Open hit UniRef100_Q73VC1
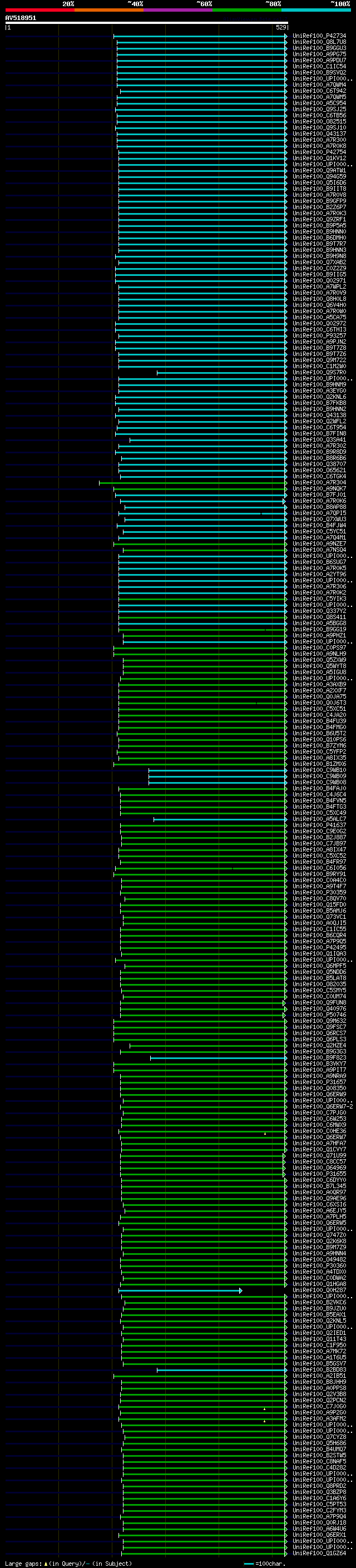356x1568 pixels. pos(319,917)
